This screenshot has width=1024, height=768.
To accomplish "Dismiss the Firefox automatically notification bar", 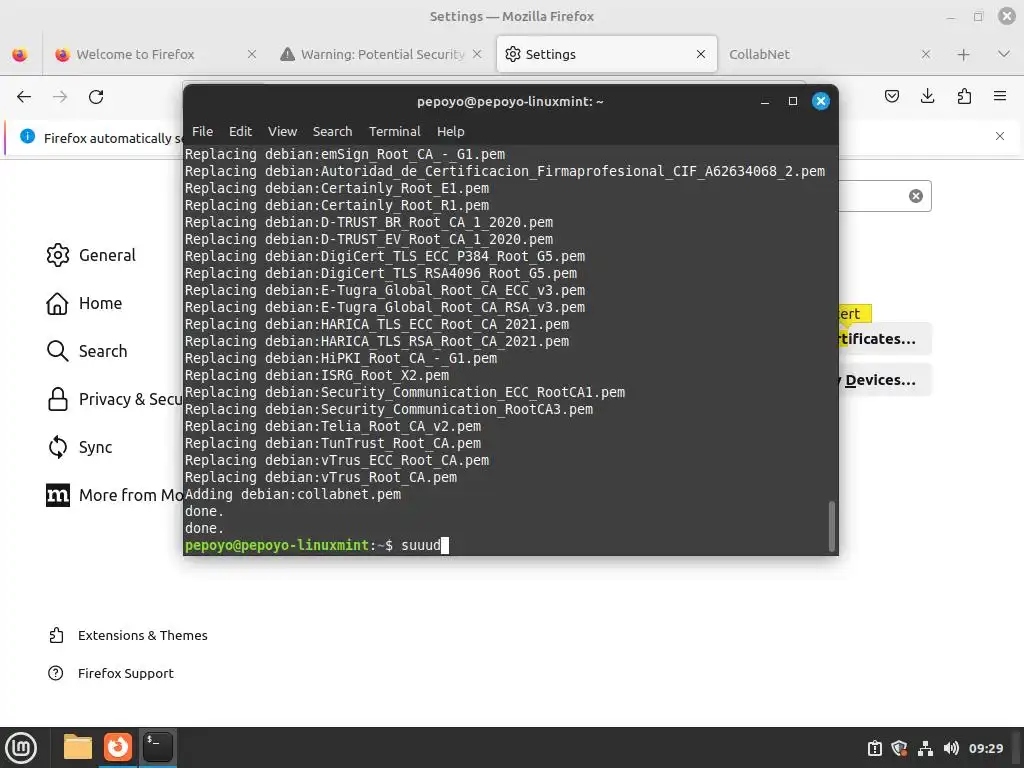I will [1000, 136].
